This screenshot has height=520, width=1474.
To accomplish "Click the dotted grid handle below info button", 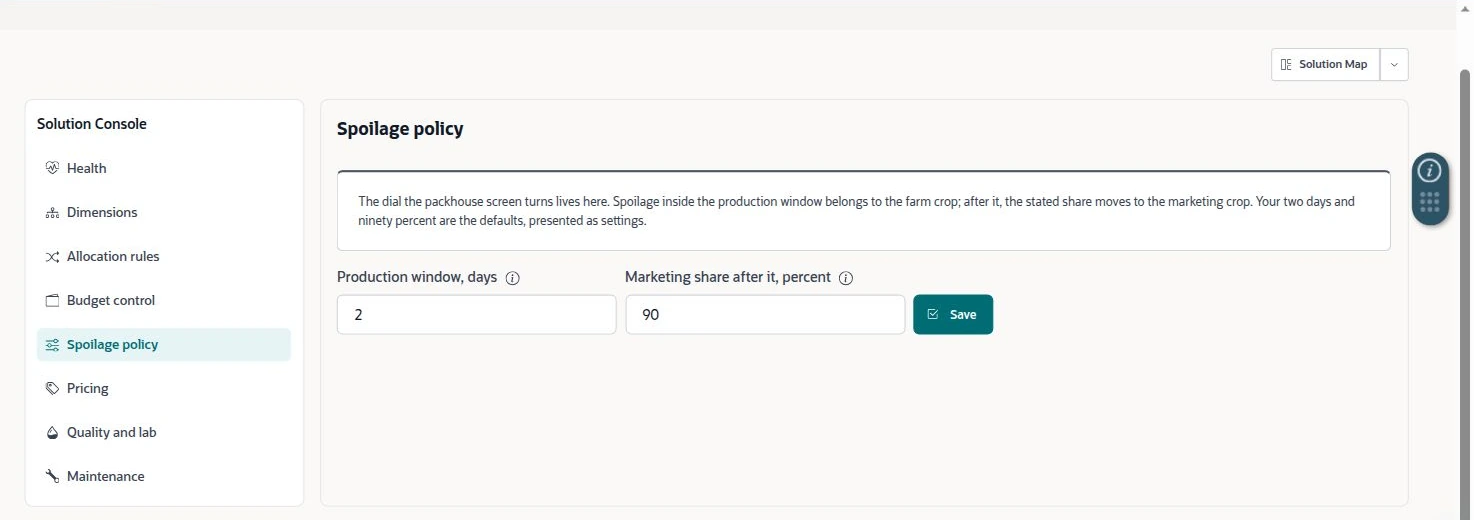I will (1430, 202).
